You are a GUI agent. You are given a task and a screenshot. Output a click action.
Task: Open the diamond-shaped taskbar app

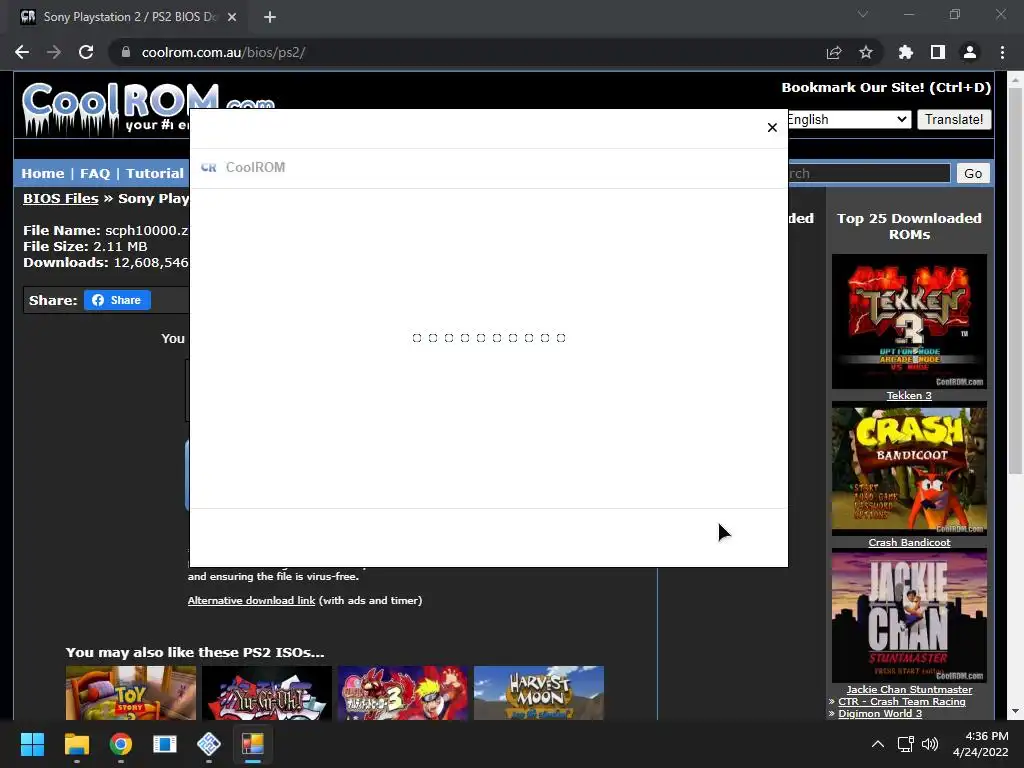tap(209, 744)
